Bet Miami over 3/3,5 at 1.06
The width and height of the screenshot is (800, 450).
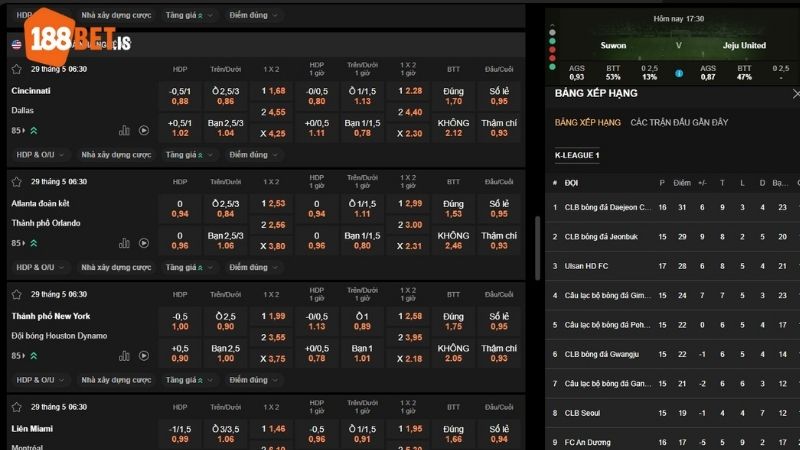click(226, 434)
